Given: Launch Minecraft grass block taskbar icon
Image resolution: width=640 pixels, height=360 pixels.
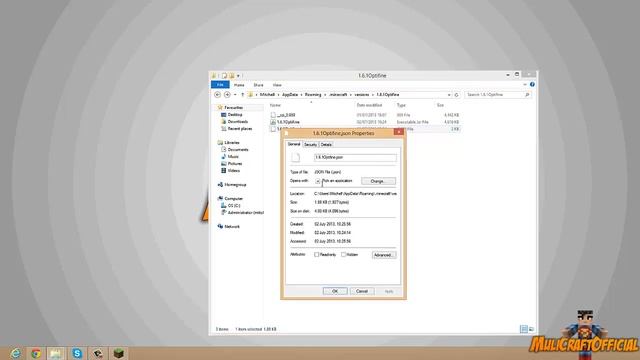Looking at the screenshot, I should pyautogui.click(x=119, y=353).
